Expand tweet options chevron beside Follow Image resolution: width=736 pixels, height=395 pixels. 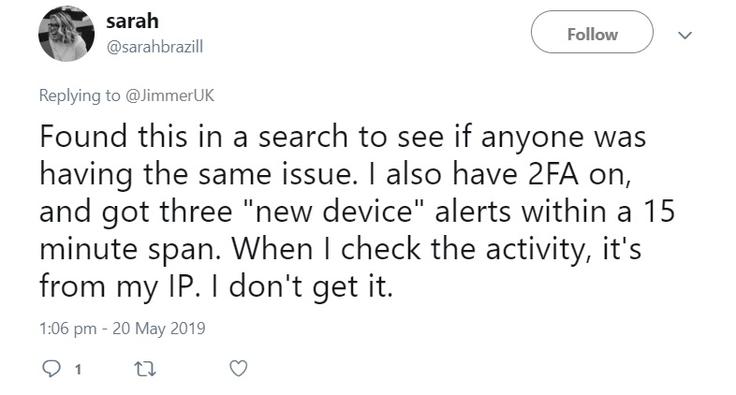coord(685,35)
